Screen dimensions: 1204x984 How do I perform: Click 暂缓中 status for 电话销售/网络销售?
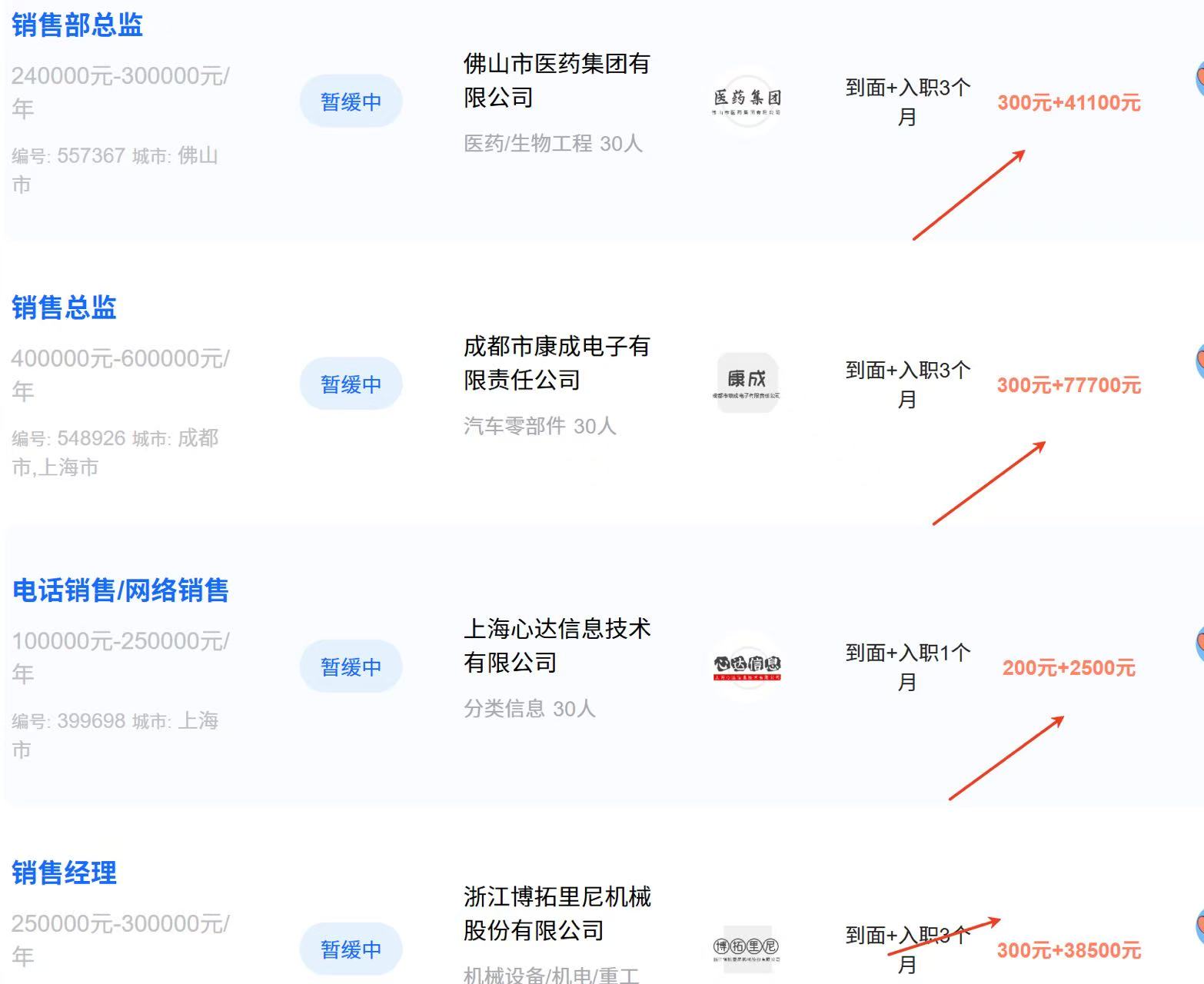(351, 667)
